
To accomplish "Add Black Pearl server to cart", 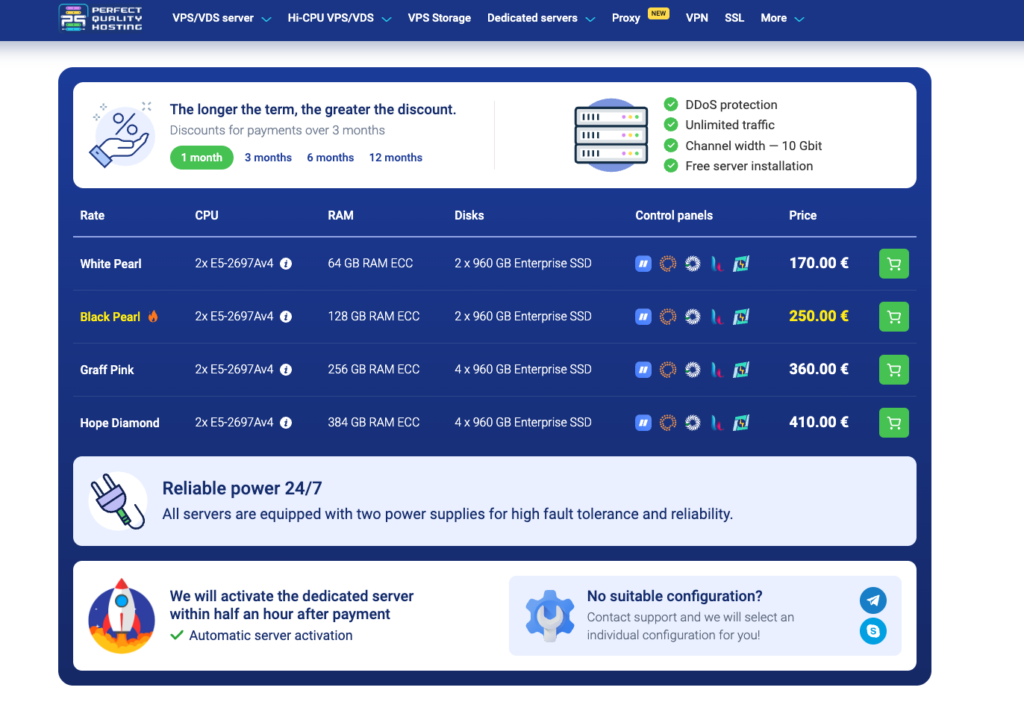I will tap(893, 317).
